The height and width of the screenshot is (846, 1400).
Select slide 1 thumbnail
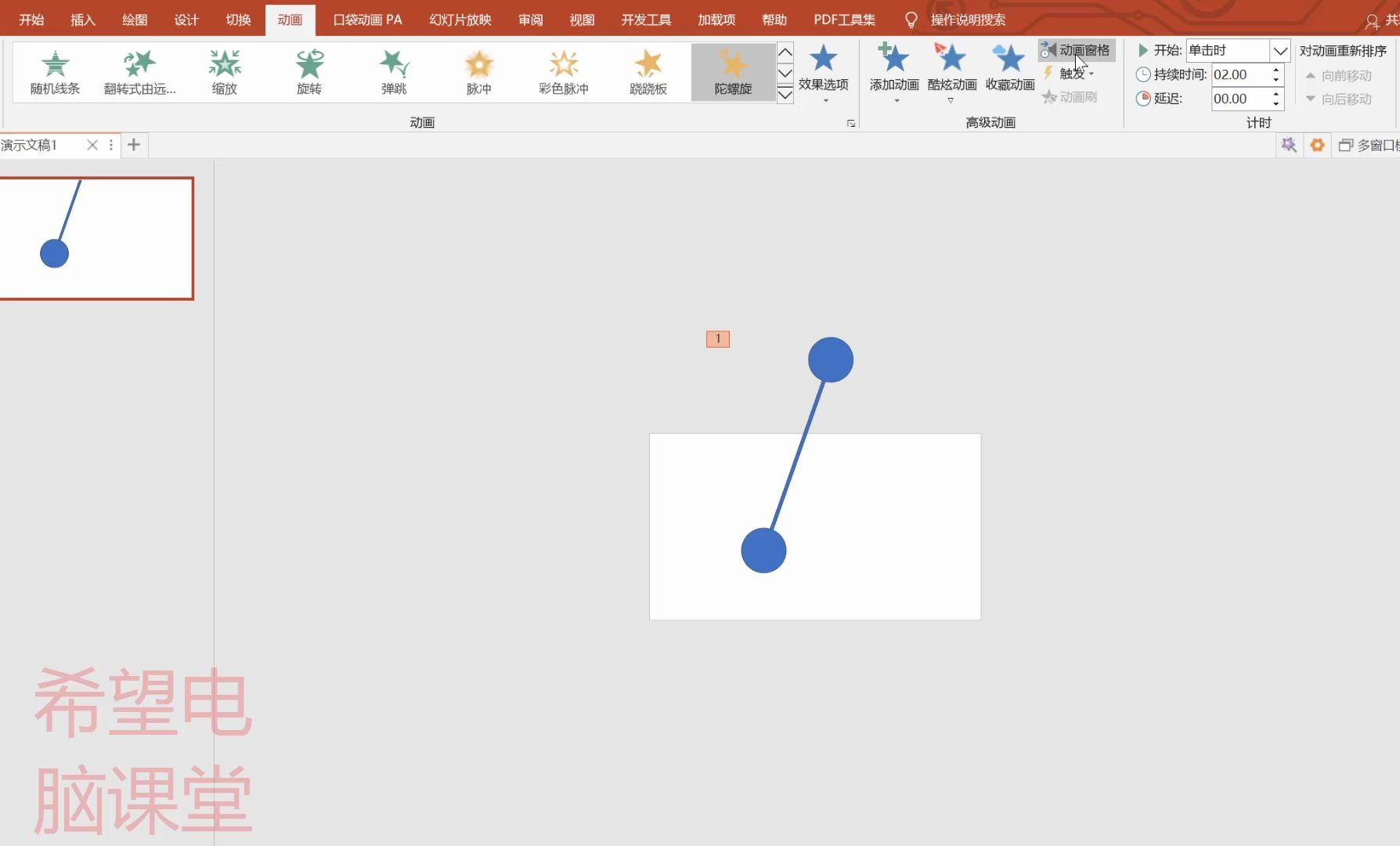pos(96,238)
